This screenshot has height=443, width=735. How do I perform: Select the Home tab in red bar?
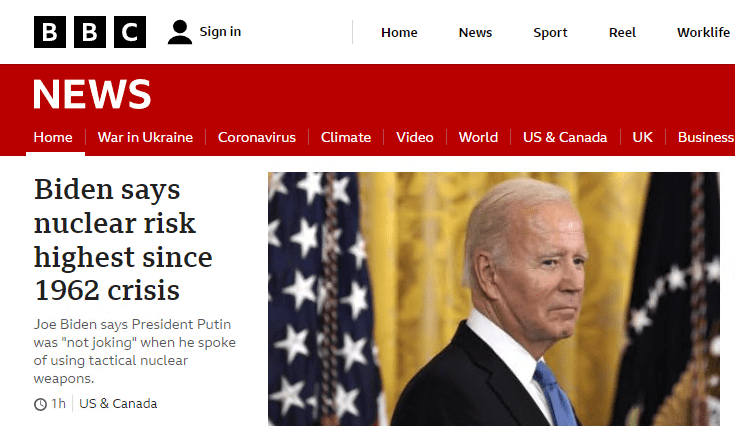point(53,137)
